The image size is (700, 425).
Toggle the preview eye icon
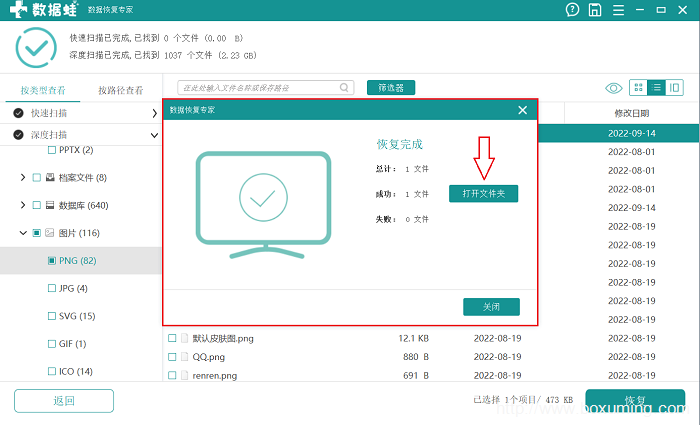[x=613, y=88]
